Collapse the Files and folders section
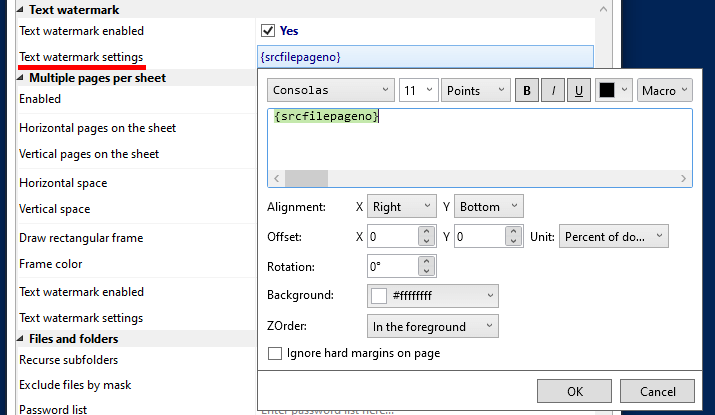The width and height of the screenshot is (715, 415). pyautogui.click(x=20, y=339)
